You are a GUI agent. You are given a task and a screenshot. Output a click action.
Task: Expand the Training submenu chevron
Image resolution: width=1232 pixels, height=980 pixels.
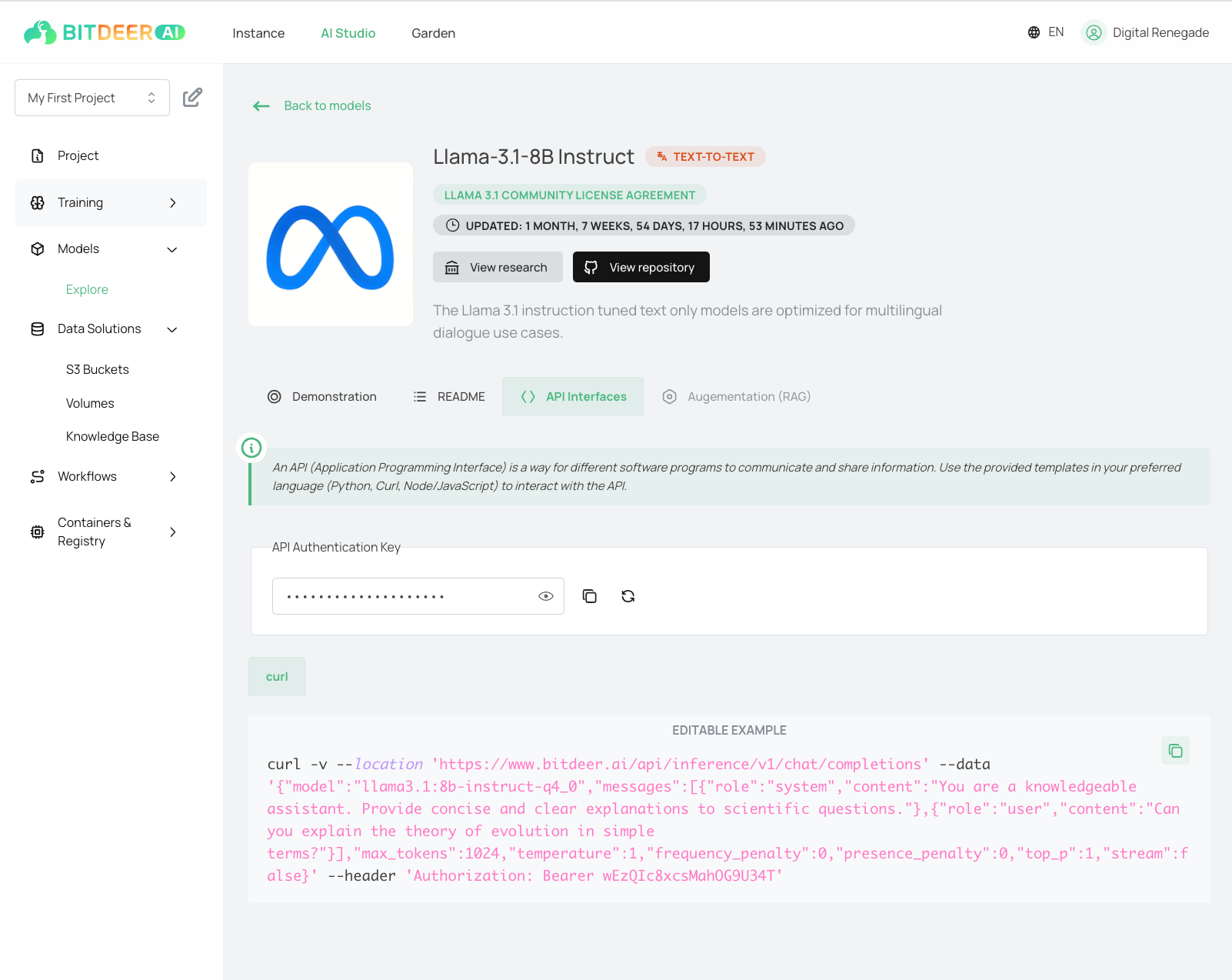pos(173,202)
